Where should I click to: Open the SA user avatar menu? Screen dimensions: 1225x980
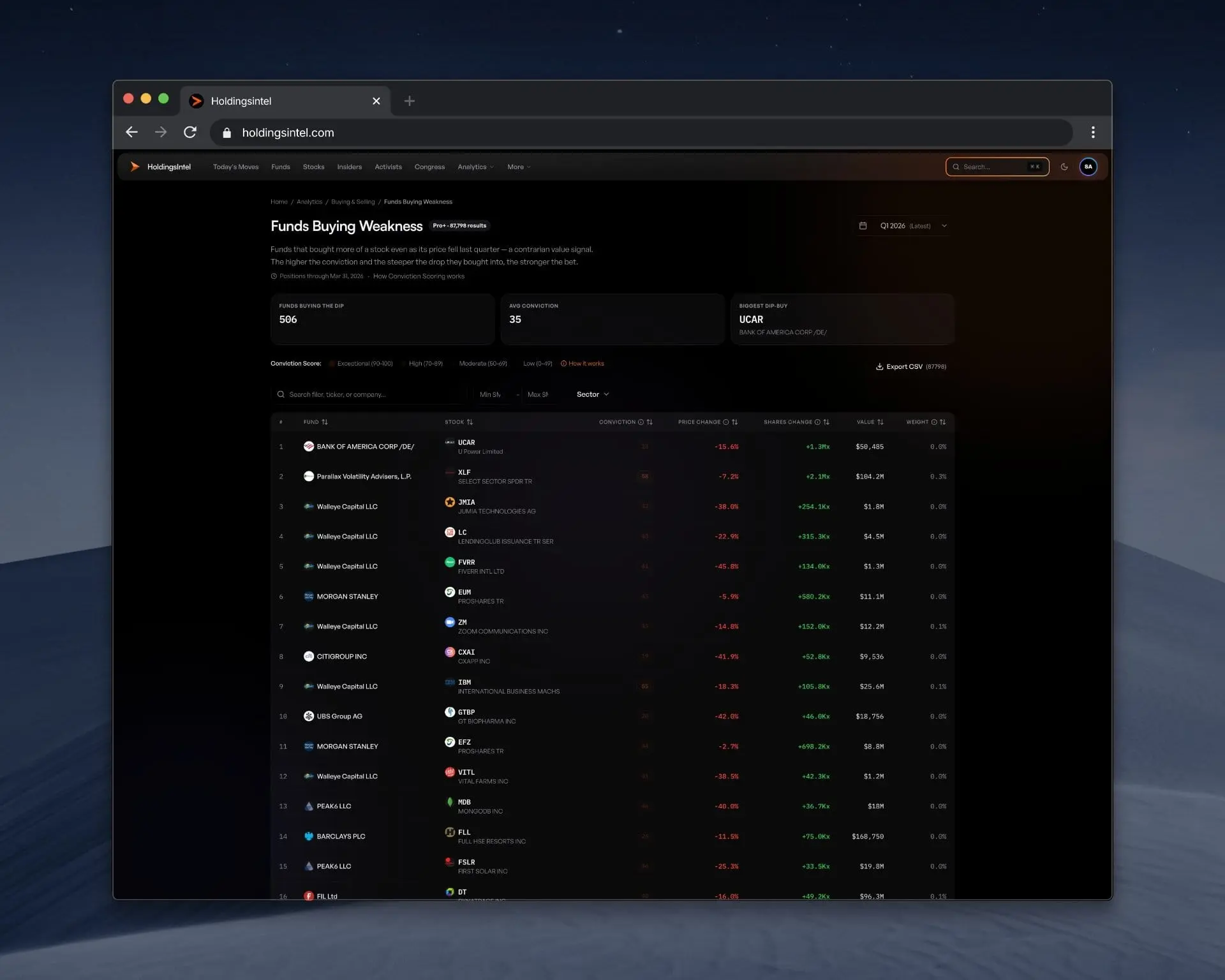tap(1088, 167)
